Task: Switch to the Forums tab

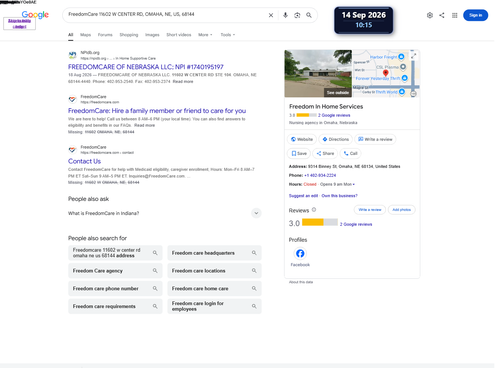Action: pyautogui.click(x=105, y=35)
